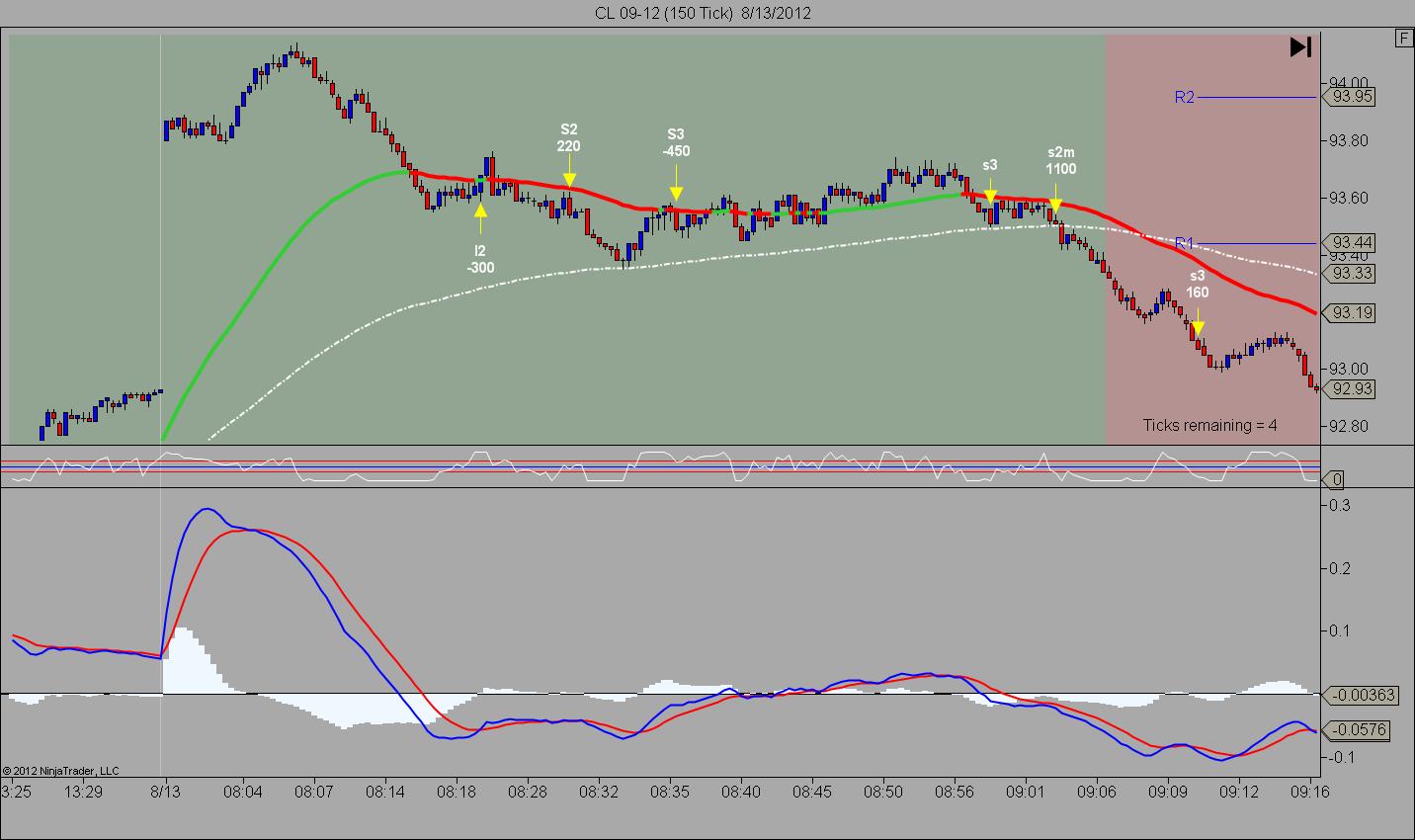
Task: Click the 92.80 price axis label
Action: 1349,427
